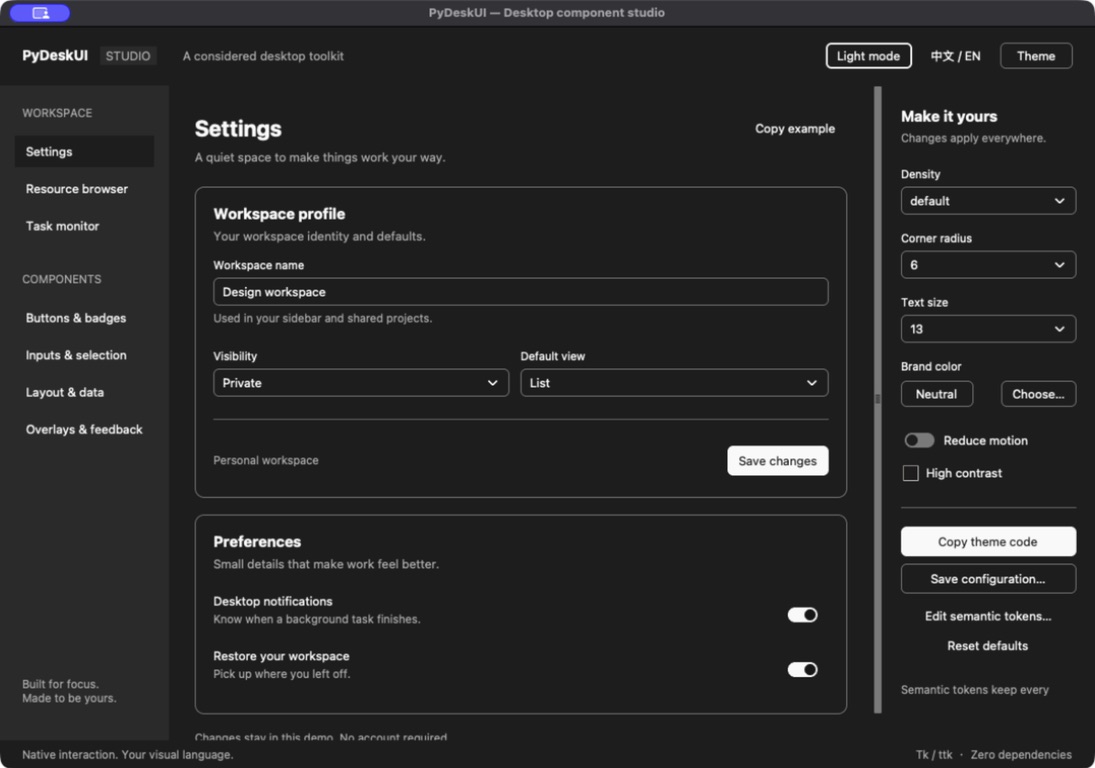1095x768 pixels.
Task: Open the Text size dropdown
Action: pyautogui.click(x=988, y=329)
